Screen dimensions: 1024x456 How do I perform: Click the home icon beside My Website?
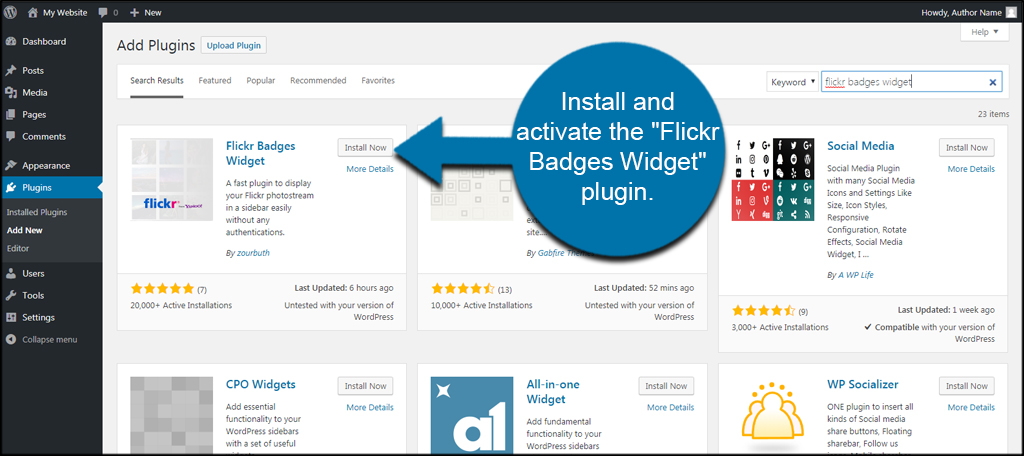click(x=33, y=12)
